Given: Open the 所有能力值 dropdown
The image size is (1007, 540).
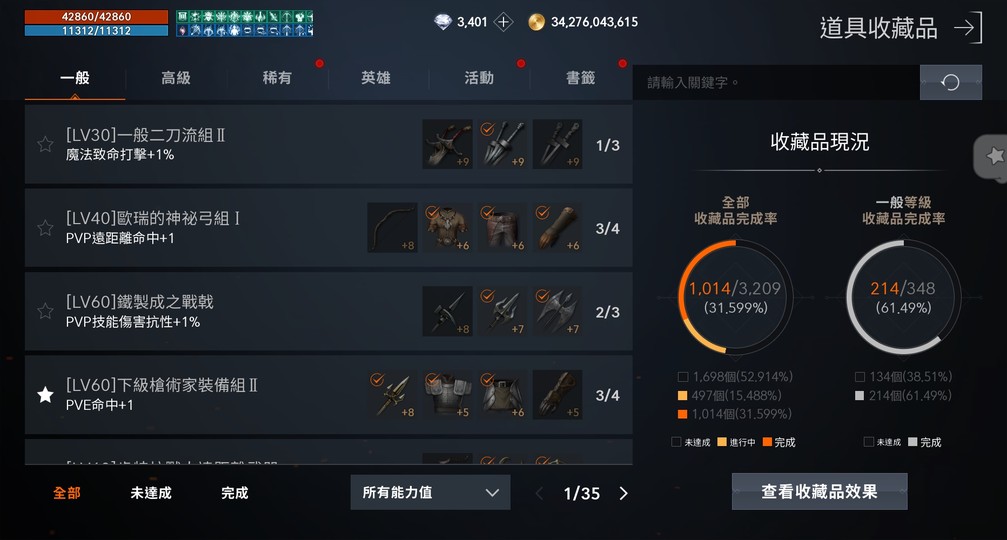Looking at the screenshot, I should [430, 492].
